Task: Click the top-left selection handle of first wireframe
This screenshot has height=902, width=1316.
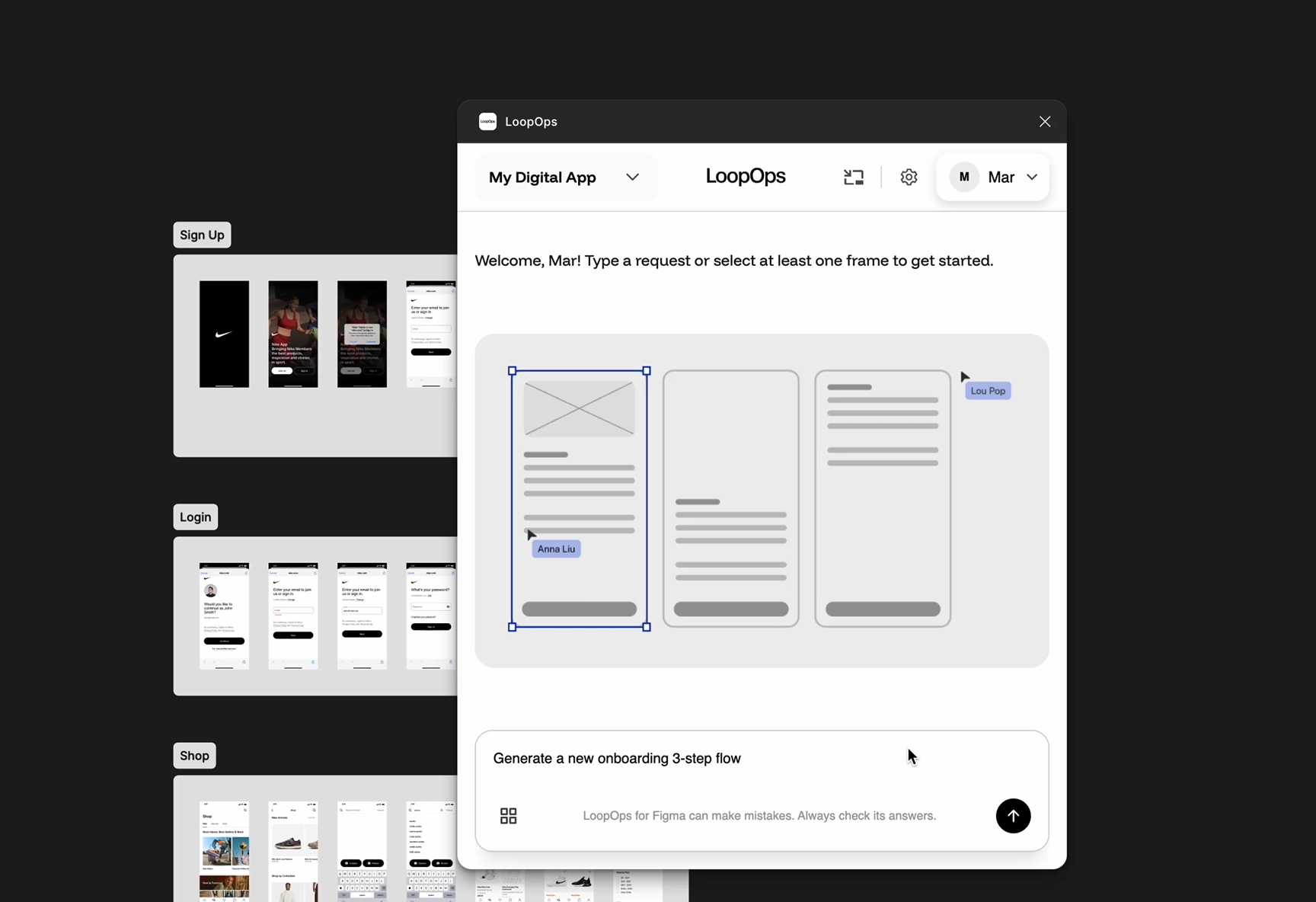Action: coord(512,371)
